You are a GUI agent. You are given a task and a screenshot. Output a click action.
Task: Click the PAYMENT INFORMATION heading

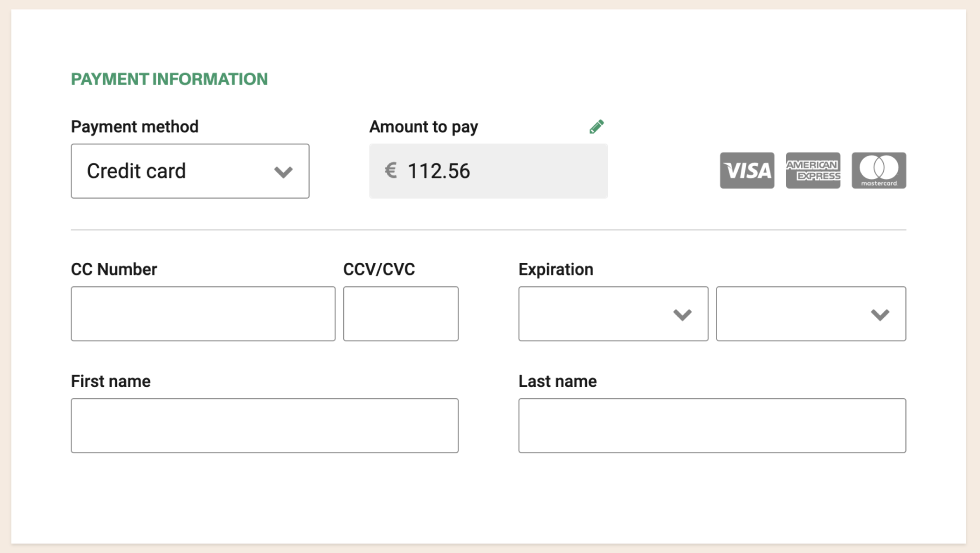tap(169, 79)
